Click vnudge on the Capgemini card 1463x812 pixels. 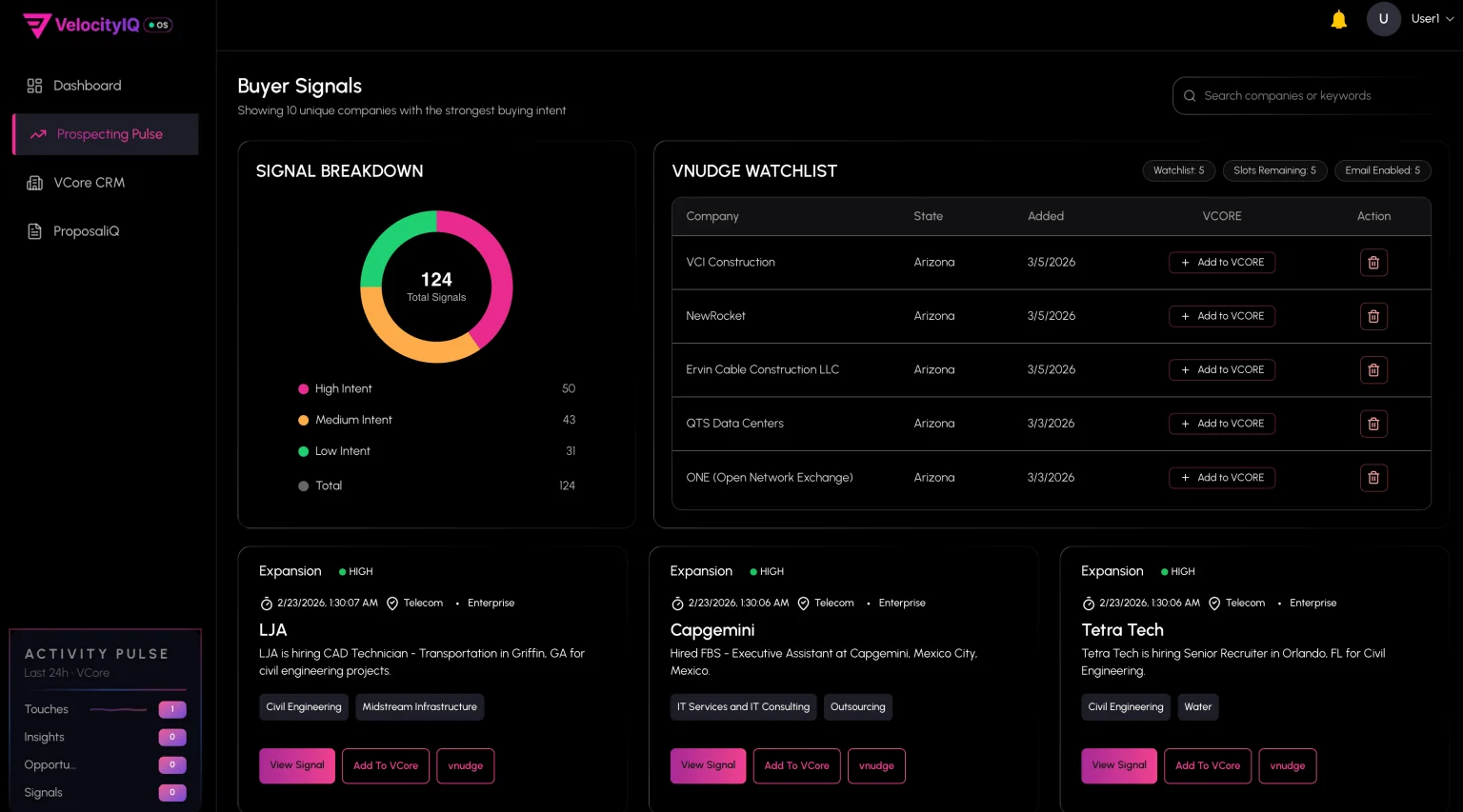coord(876,766)
